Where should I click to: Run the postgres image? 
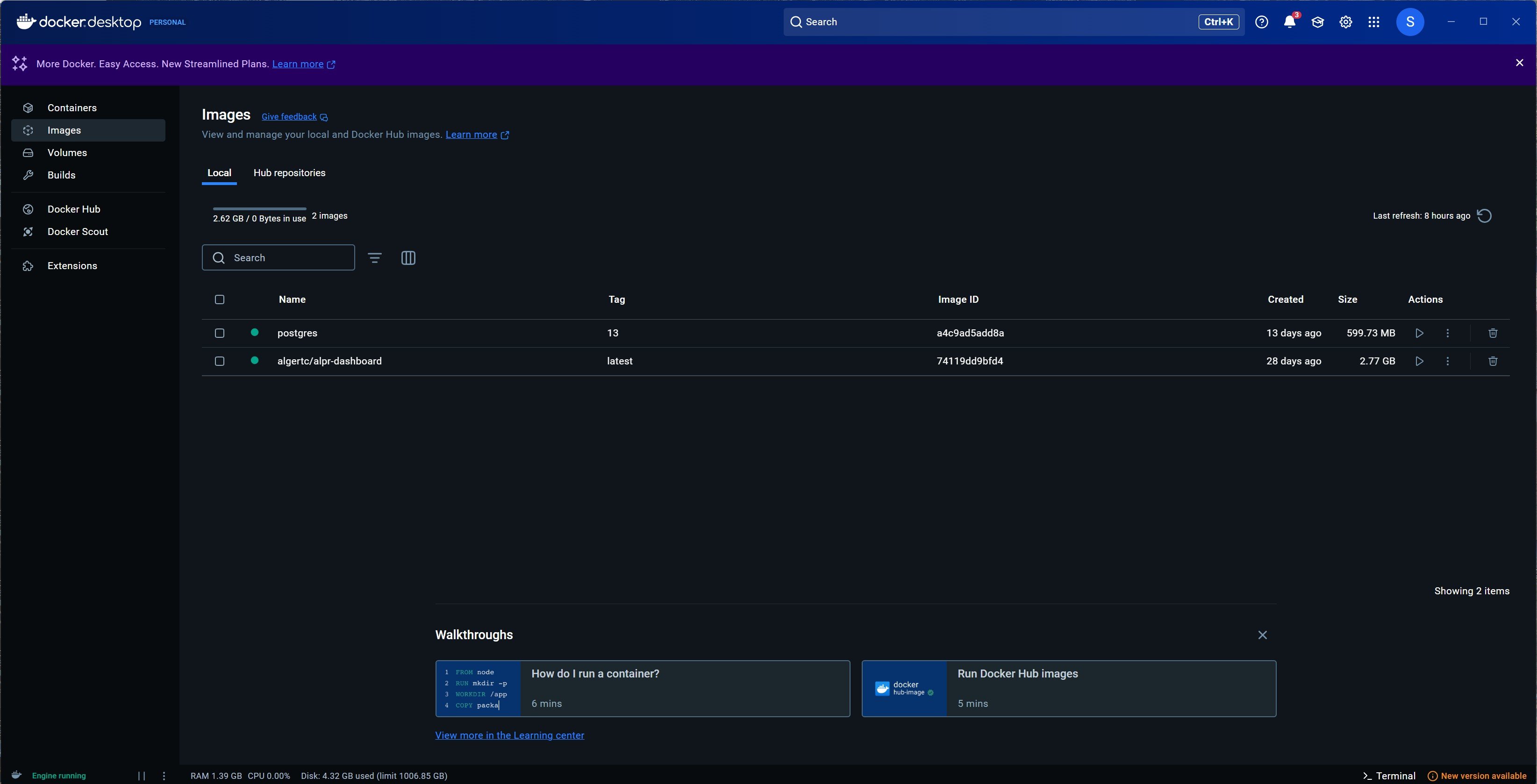[1419, 333]
